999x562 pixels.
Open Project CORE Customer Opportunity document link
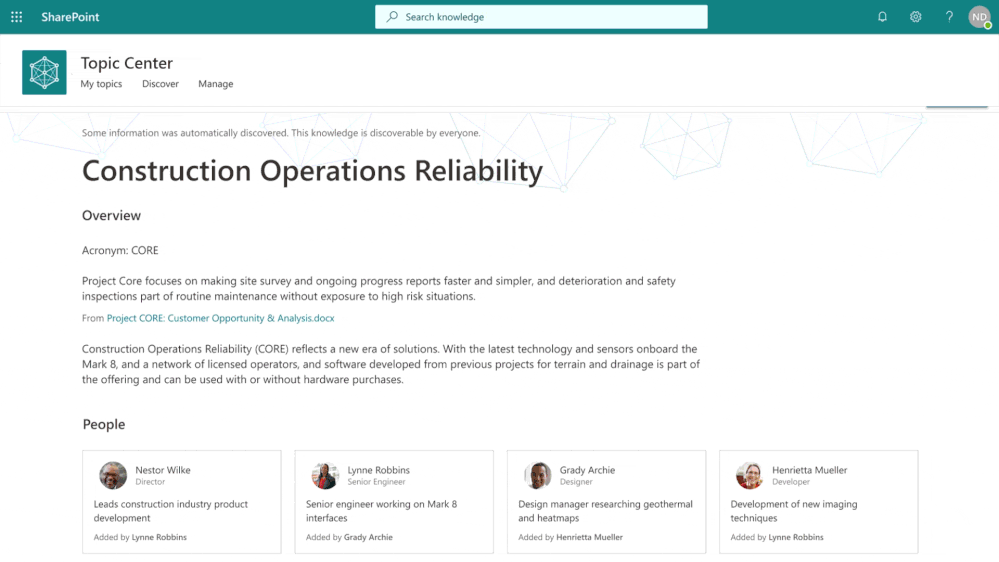[x=220, y=318]
